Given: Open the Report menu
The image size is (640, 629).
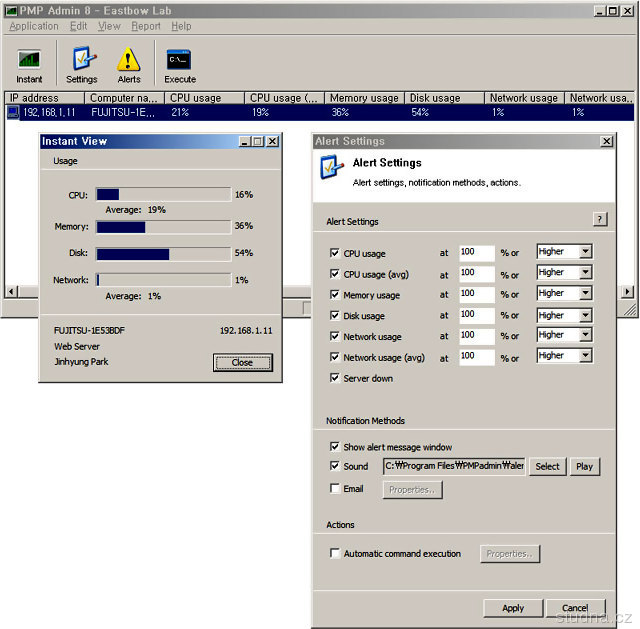Looking at the screenshot, I should [x=146, y=26].
